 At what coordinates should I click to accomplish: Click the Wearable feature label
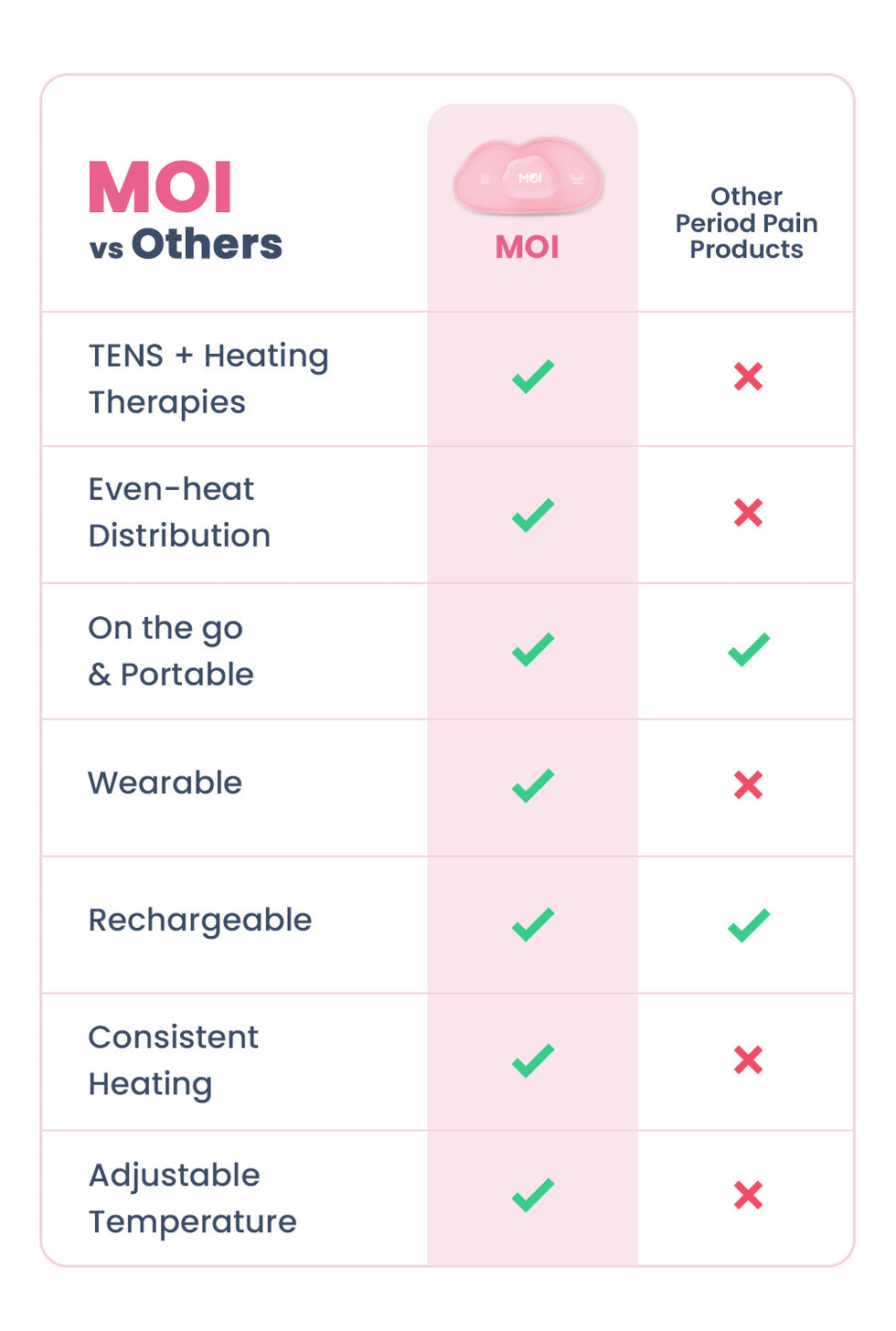[x=165, y=783]
